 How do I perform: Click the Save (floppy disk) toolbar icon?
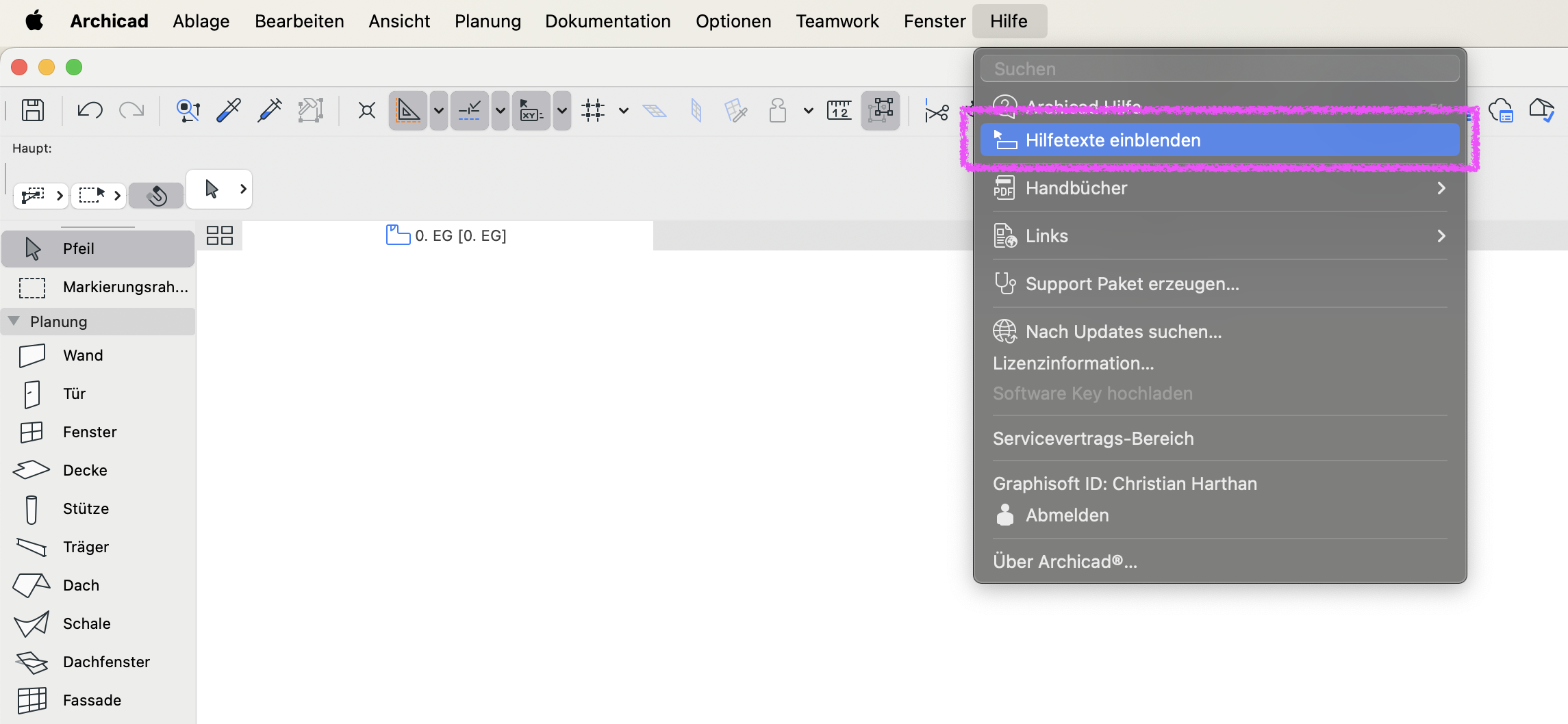(x=33, y=110)
